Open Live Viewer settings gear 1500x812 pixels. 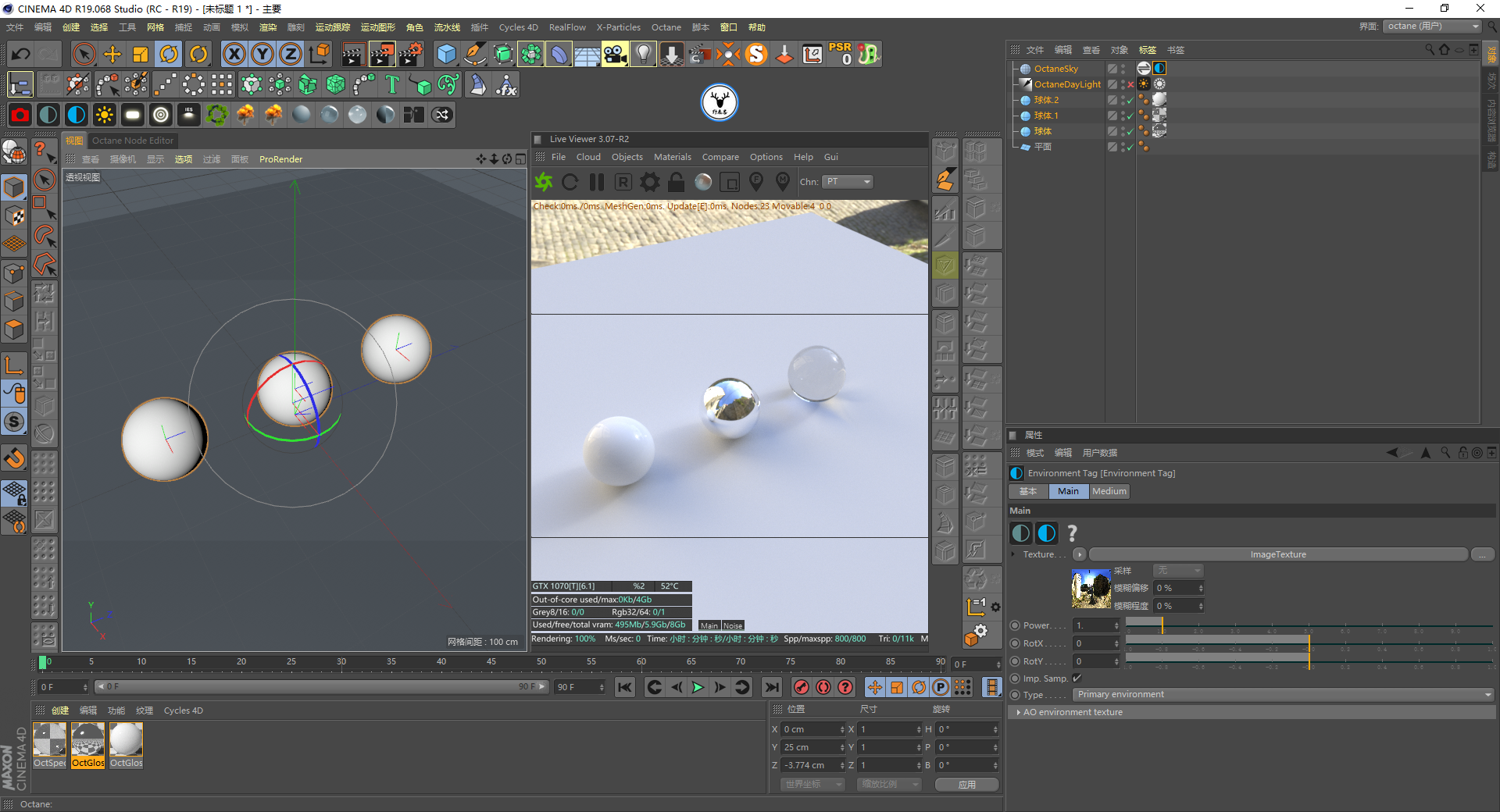click(x=650, y=182)
